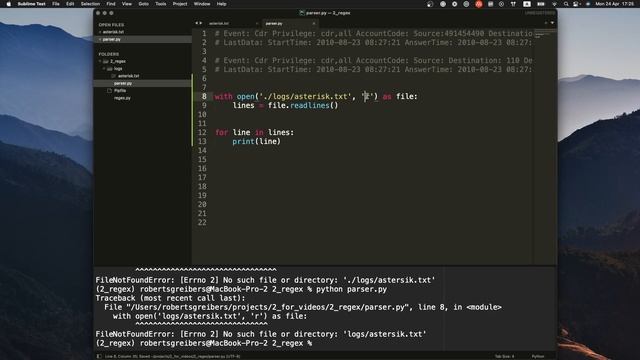The height and width of the screenshot is (360, 640).
Task: Open the Tools menu
Action: pos(161,4)
